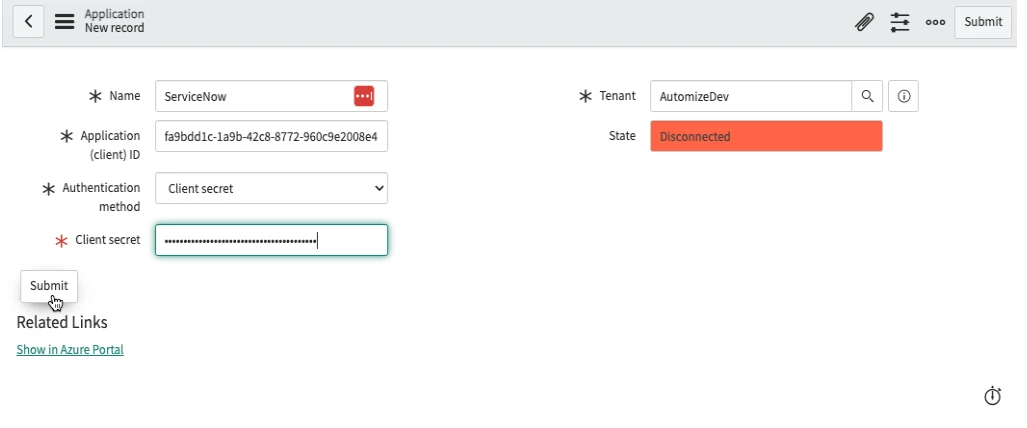The width and height of the screenshot is (1027, 428).
Task: Open the Show in Azure Portal link
Action: tap(70, 349)
